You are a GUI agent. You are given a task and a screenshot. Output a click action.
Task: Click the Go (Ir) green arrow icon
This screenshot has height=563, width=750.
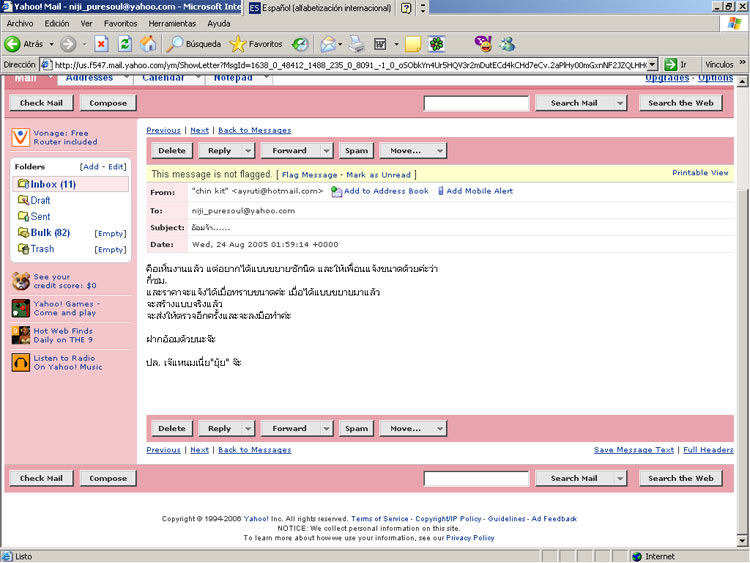click(x=671, y=65)
